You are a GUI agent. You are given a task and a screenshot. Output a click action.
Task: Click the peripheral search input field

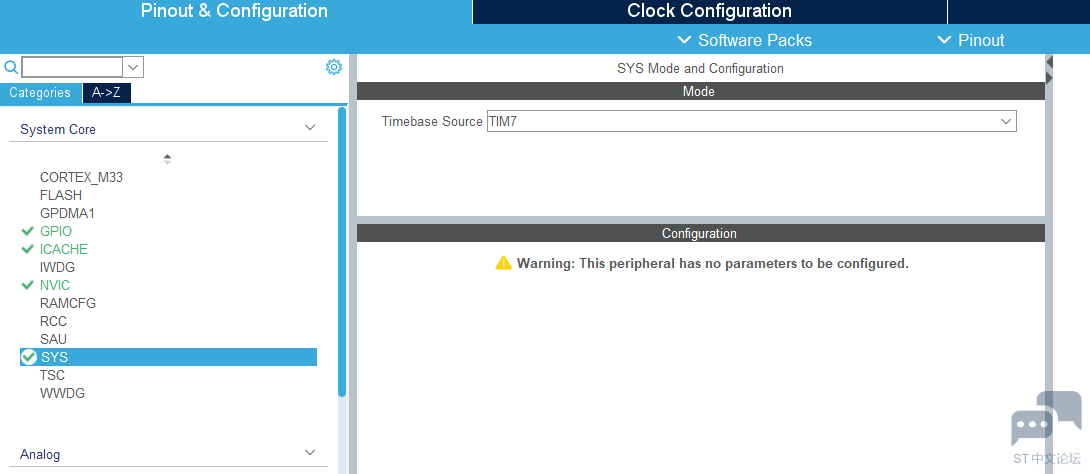72,67
